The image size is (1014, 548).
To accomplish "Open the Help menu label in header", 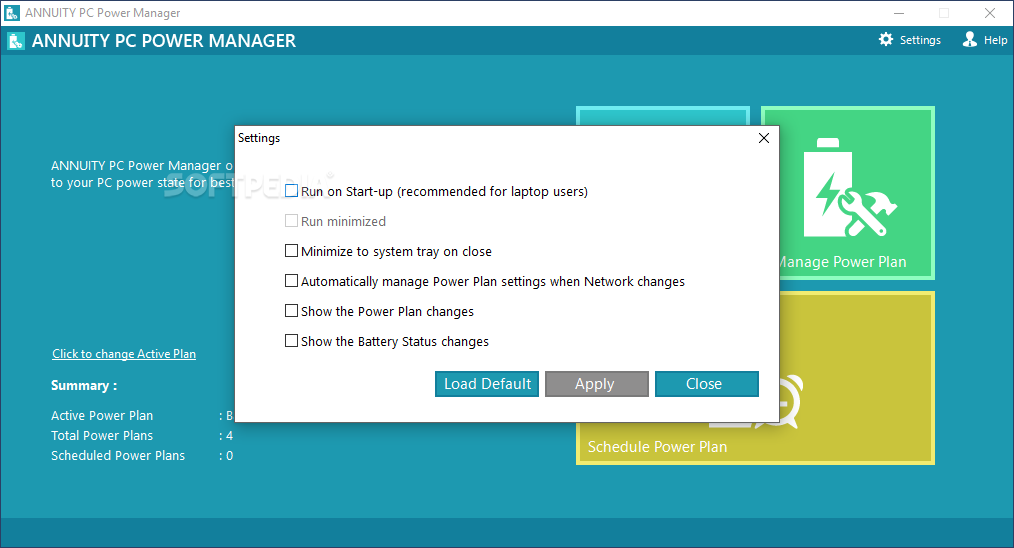I will click(x=995, y=40).
